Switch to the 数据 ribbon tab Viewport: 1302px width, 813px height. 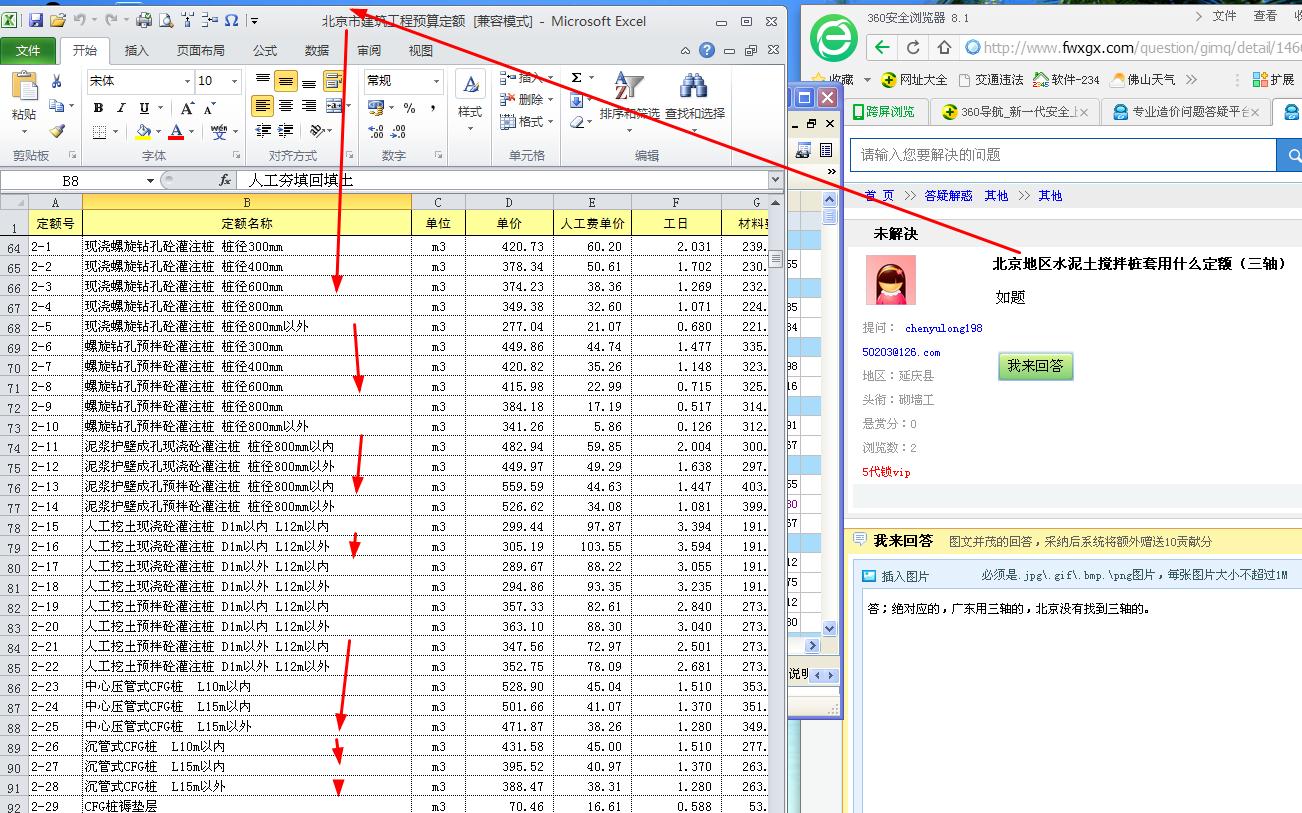click(x=317, y=50)
